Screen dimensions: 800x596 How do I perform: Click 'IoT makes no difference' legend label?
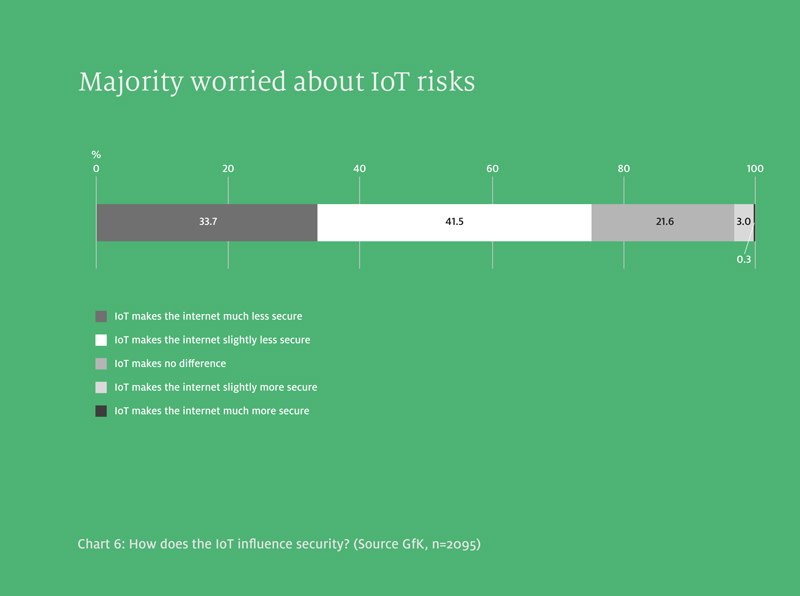pyautogui.click(x=170, y=363)
